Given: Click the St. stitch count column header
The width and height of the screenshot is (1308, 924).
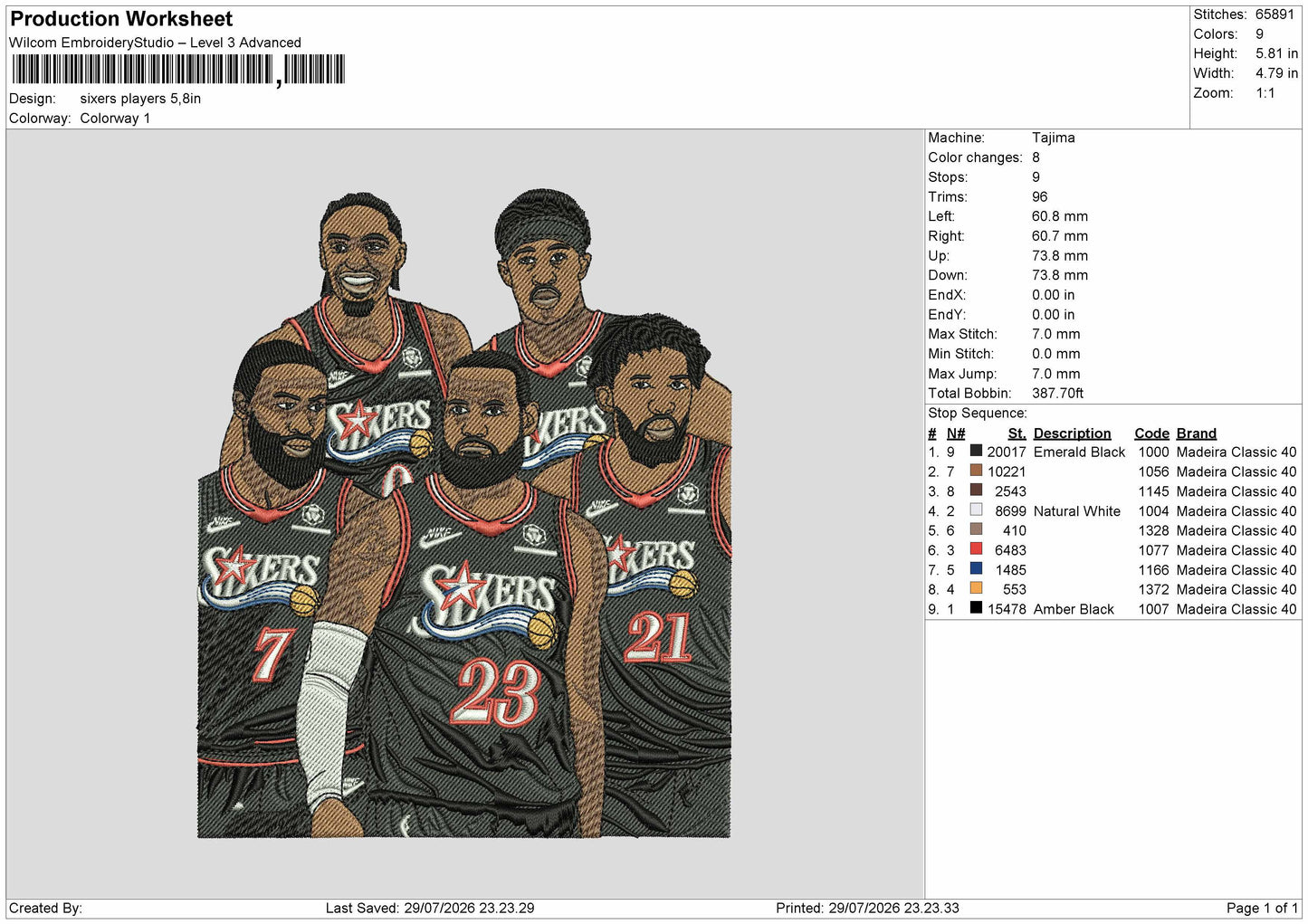Looking at the screenshot, I should point(1017,433).
